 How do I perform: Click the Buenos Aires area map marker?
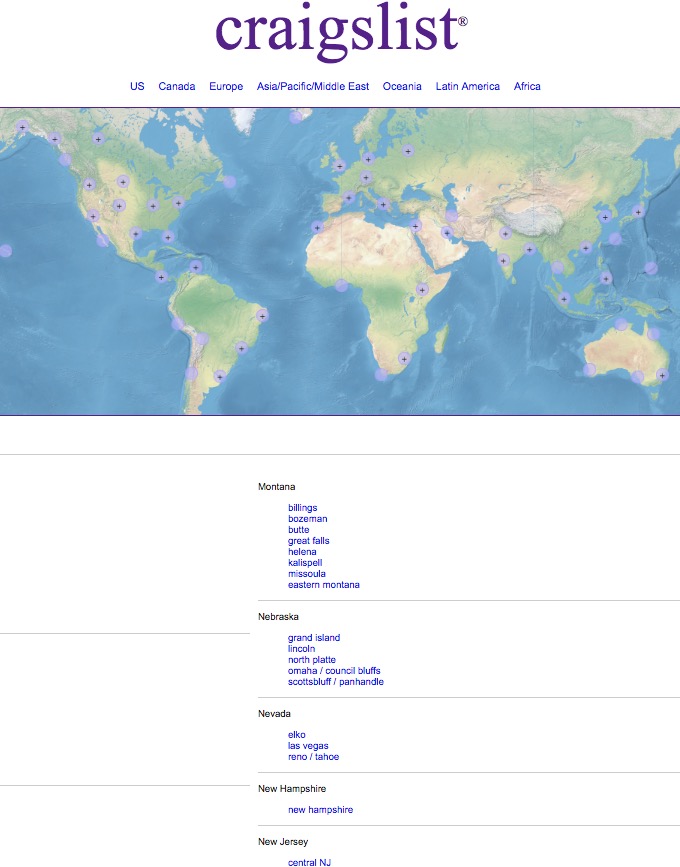click(x=220, y=377)
